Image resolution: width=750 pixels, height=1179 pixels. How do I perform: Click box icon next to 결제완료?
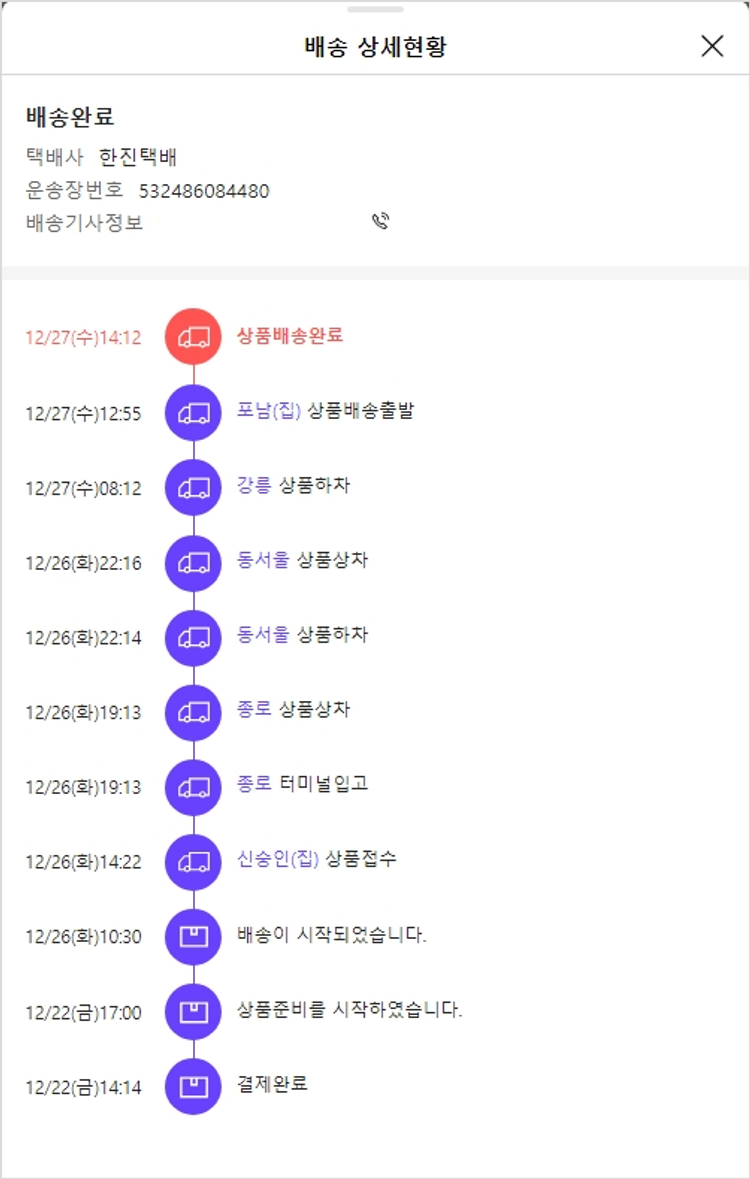pos(193,1086)
